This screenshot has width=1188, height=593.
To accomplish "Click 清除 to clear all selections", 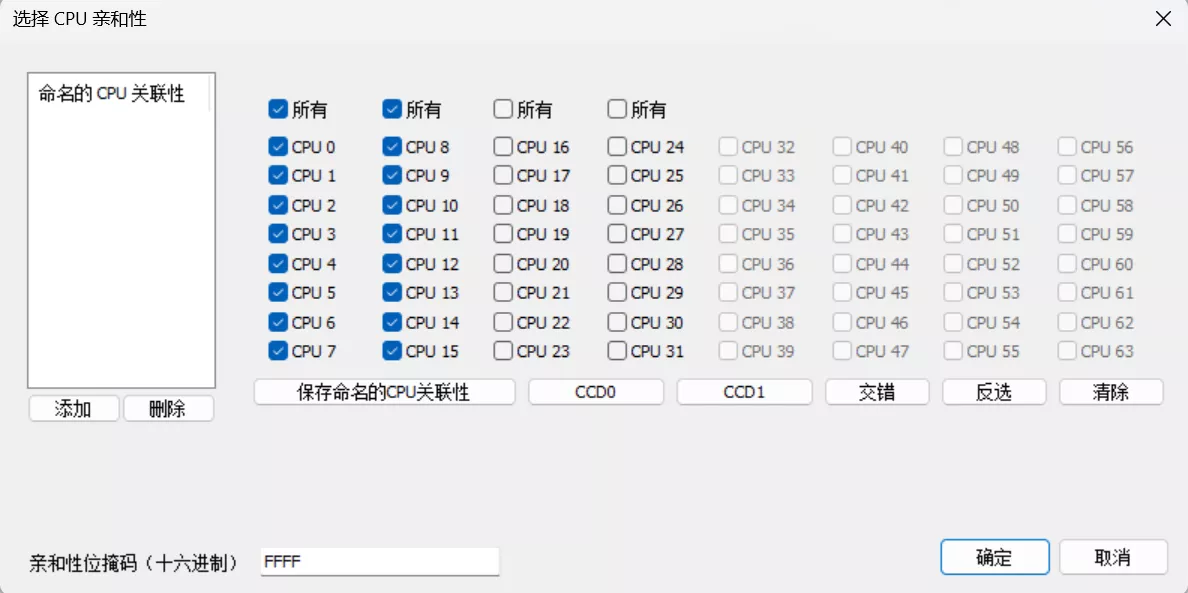I will [1111, 392].
